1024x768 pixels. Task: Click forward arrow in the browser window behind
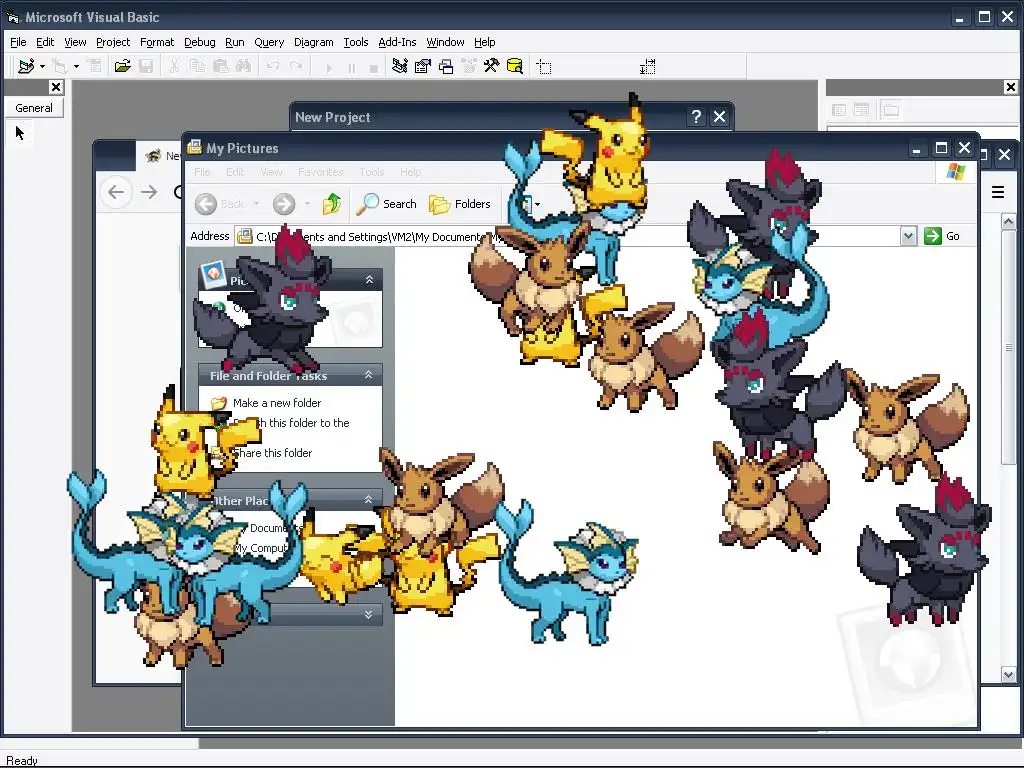pyautogui.click(x=150, y=192)
